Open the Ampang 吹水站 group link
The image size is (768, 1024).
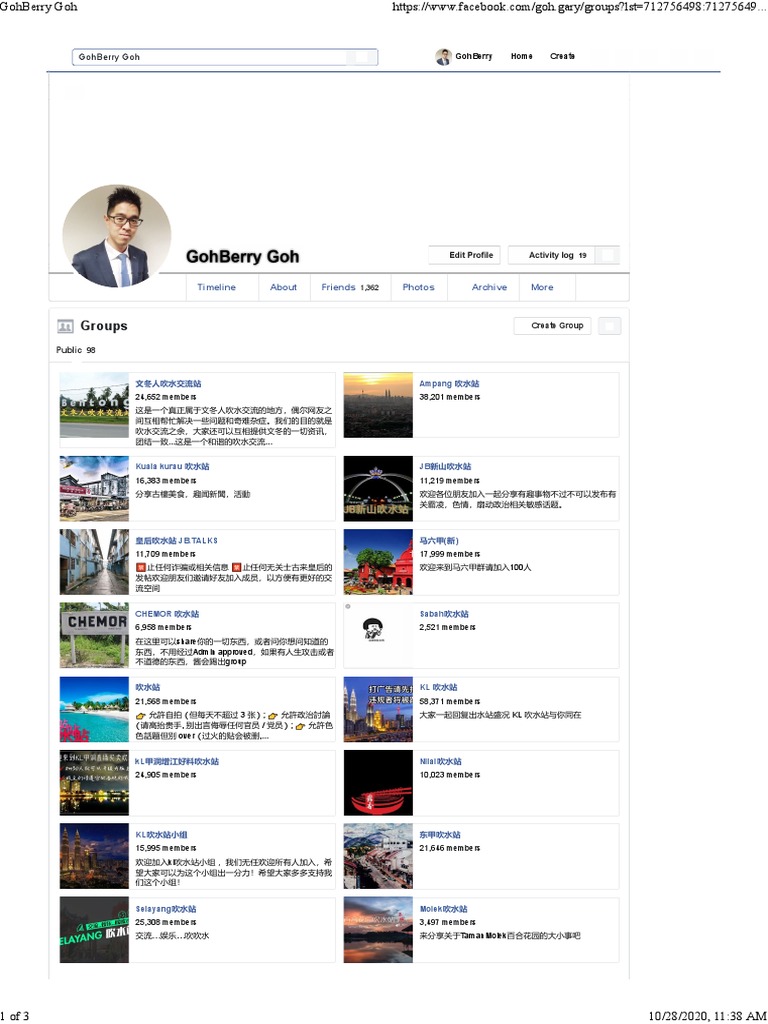point(449,384)
